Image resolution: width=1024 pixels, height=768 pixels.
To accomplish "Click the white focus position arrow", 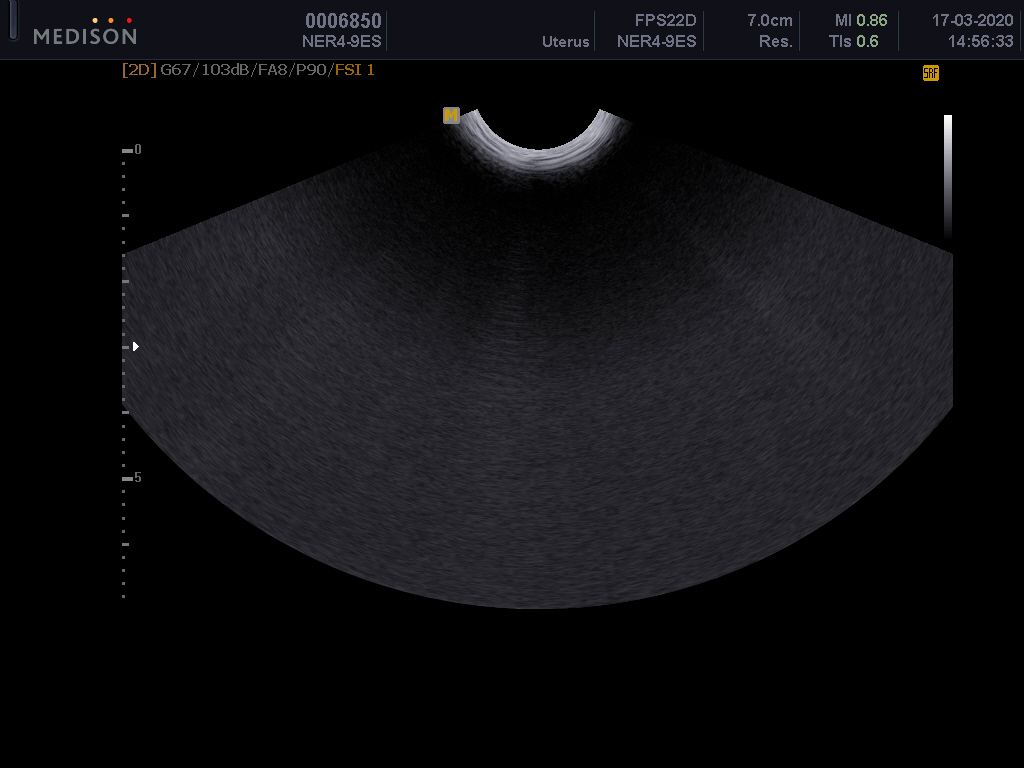I will (x=135, y=347).
